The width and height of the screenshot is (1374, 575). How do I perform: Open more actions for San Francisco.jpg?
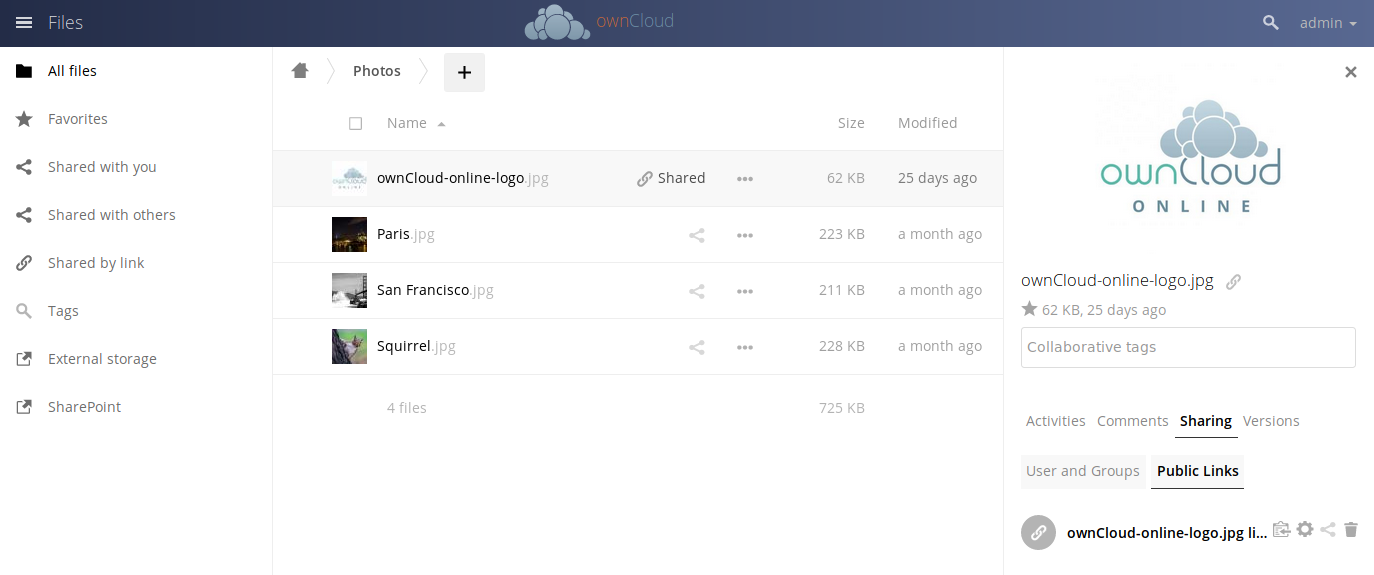[x=745, y=291]
